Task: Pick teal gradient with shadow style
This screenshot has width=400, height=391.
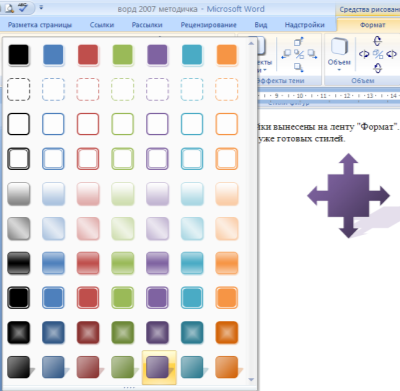Action: [x=193, y=367]
